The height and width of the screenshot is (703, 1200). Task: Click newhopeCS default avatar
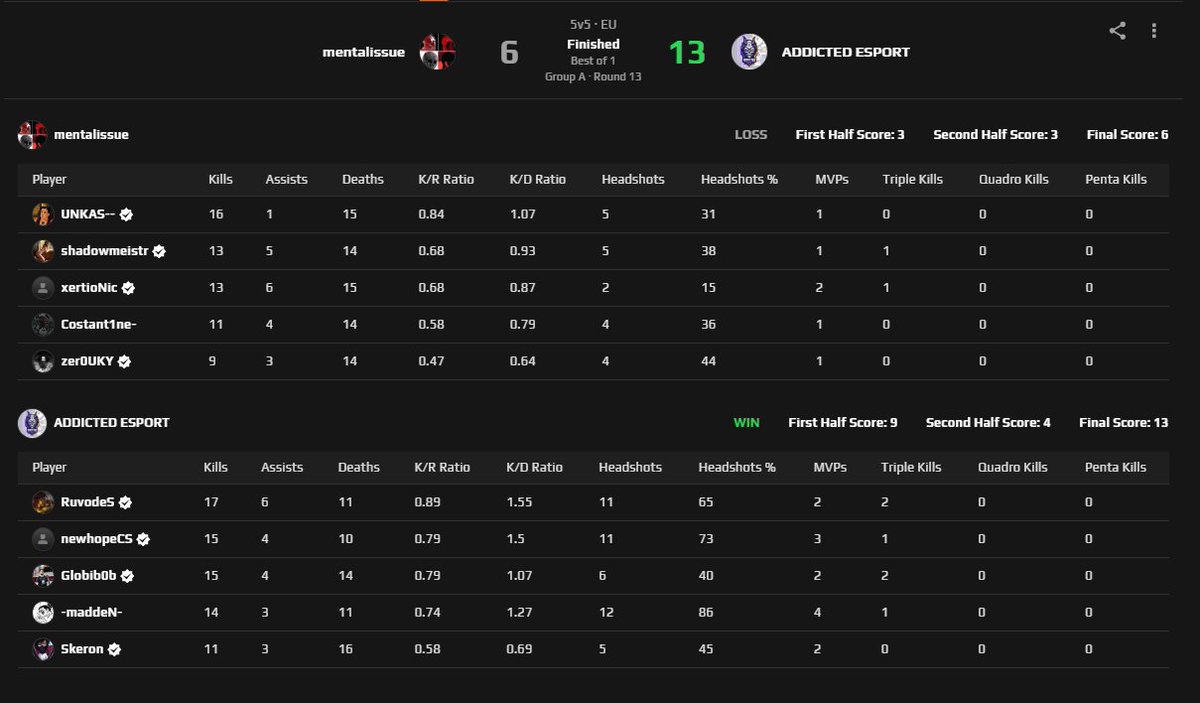[43, 539]
